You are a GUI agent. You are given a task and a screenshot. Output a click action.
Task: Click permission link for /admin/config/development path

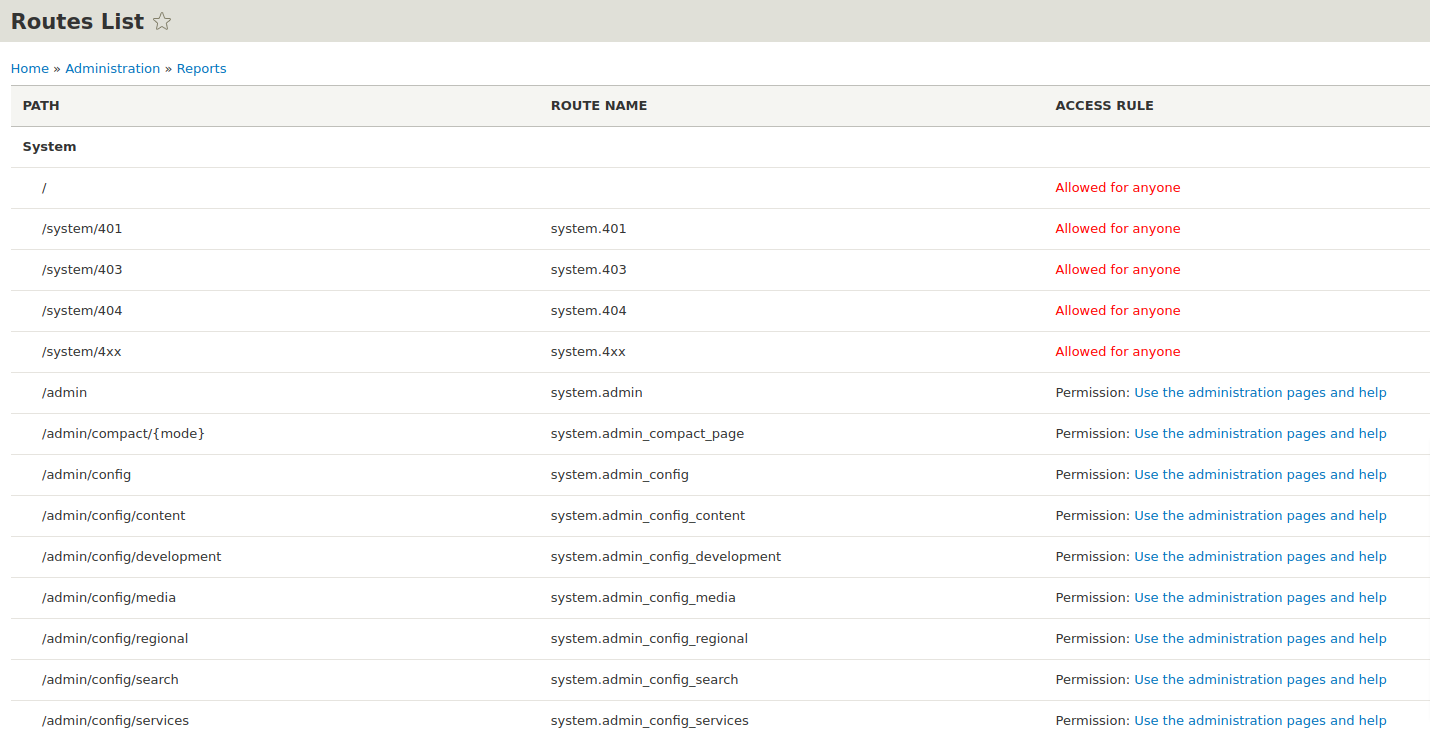pyautogui.click(x=1259, y=557)
